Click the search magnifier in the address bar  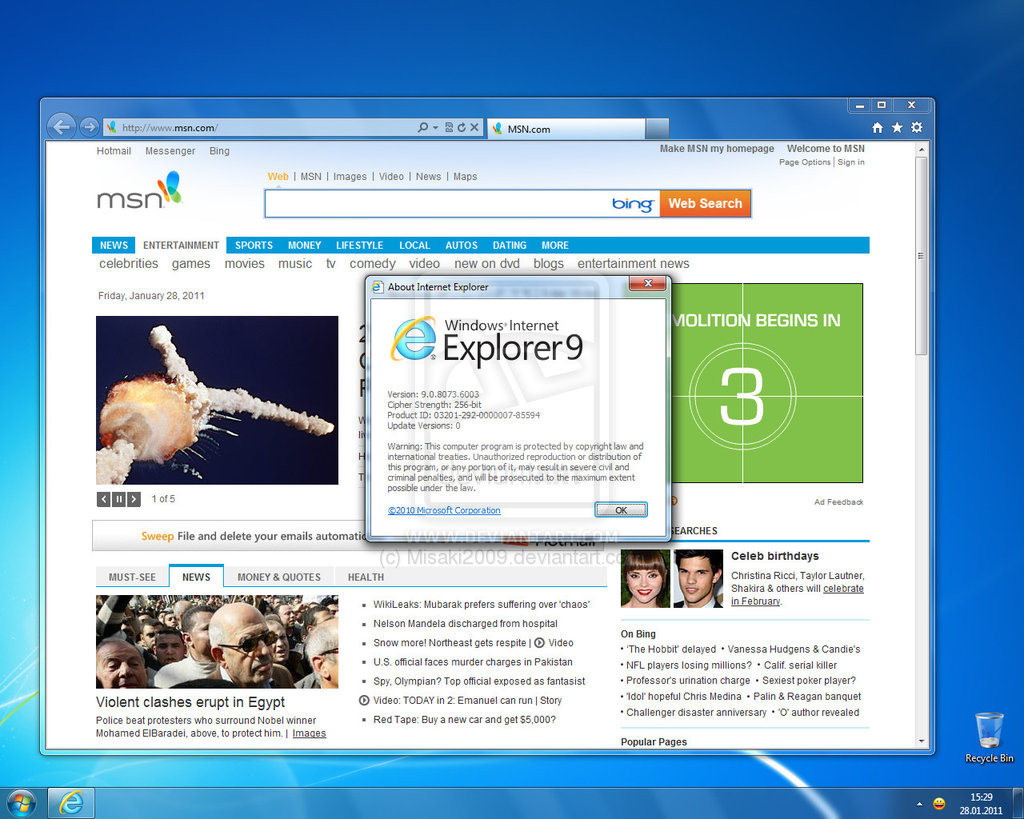[x=423, y=127]
